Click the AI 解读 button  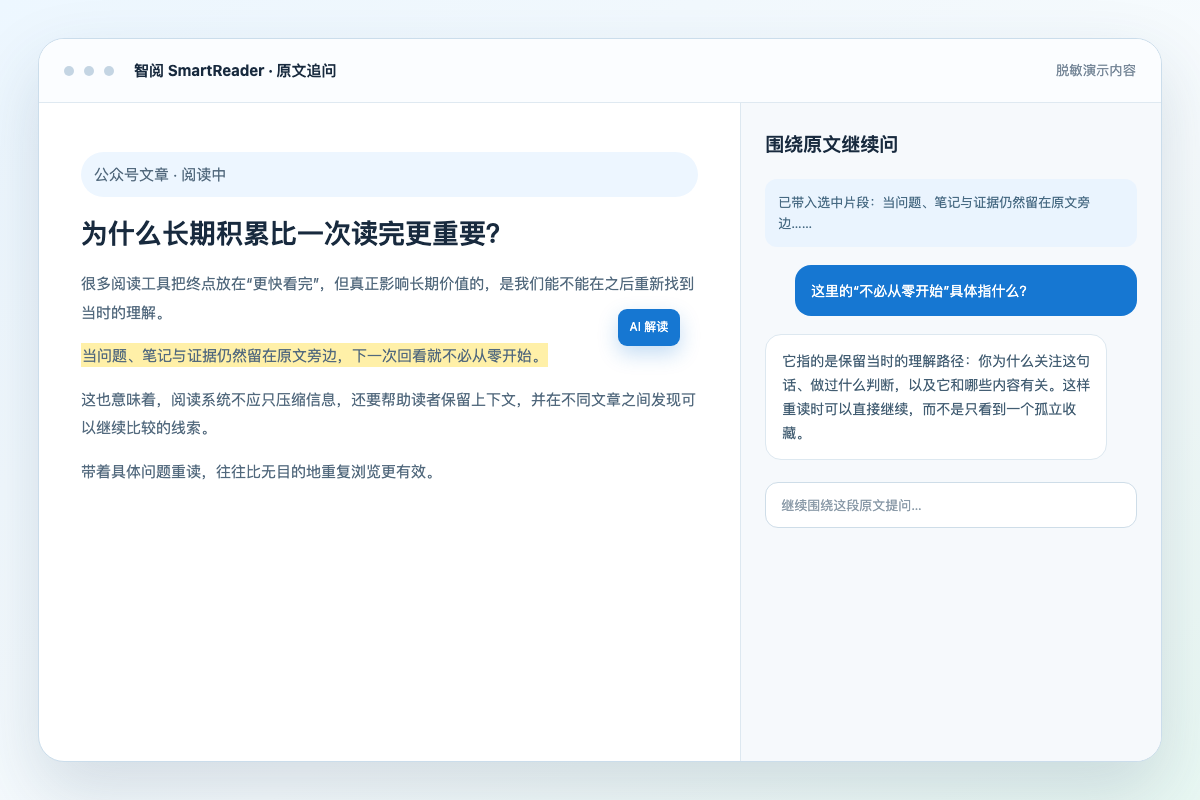point(649,327)
